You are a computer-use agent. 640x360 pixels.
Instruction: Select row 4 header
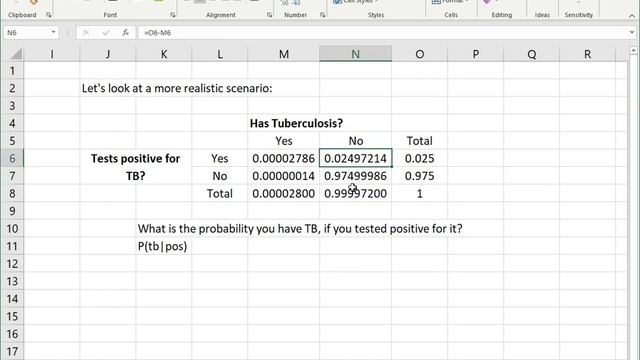(12, 123)
